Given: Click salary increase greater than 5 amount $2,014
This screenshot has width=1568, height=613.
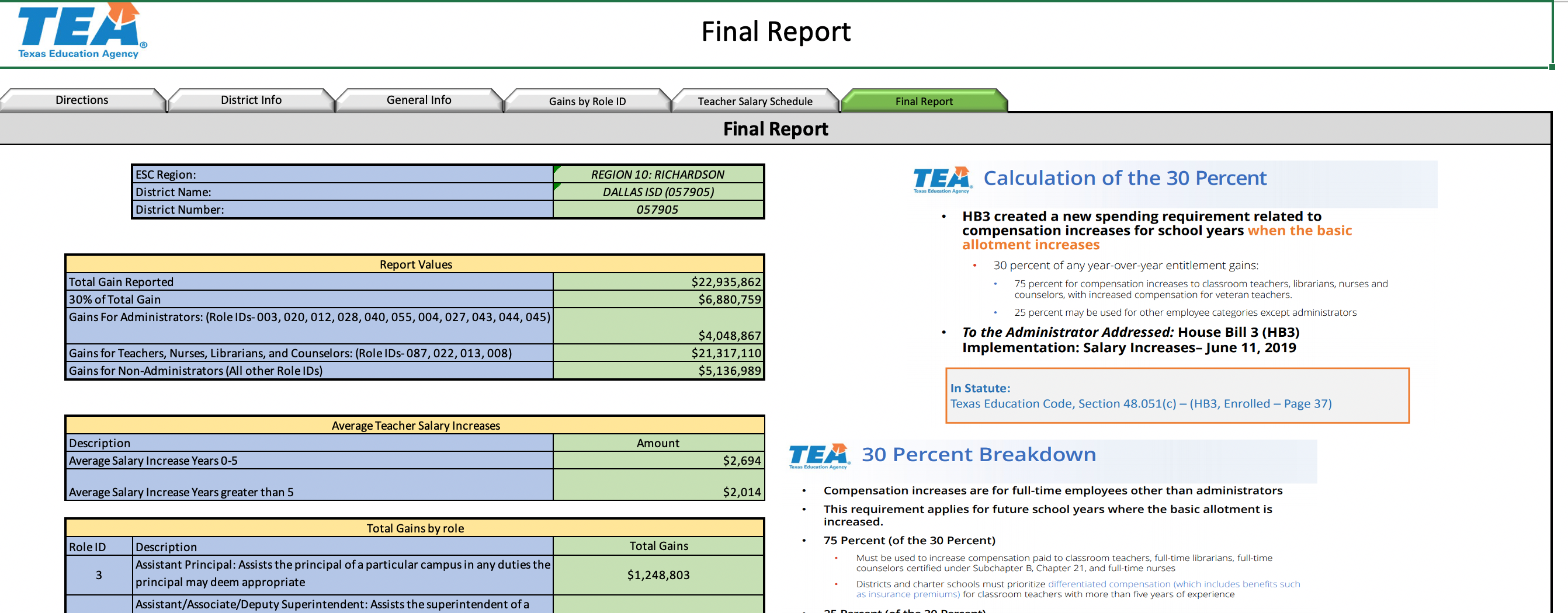Looking at the screenshot, I should coord(658,485).
